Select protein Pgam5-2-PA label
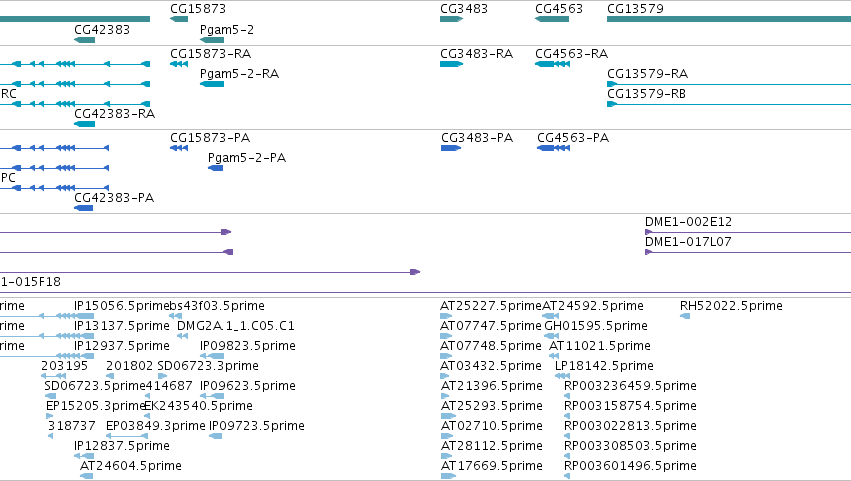The image size is (851, 481). click(x=247, y=158)
